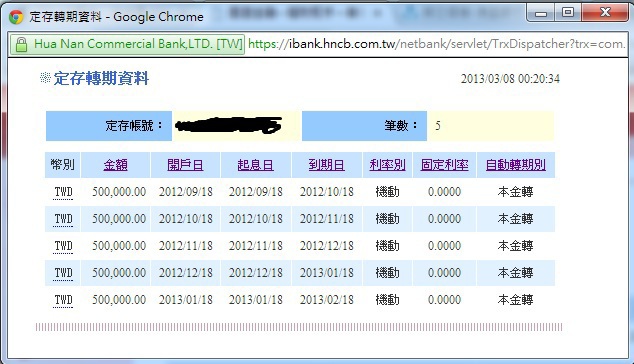
Task: Click maturity date 2012/10/18 in first row
Action: pos(327,192)
